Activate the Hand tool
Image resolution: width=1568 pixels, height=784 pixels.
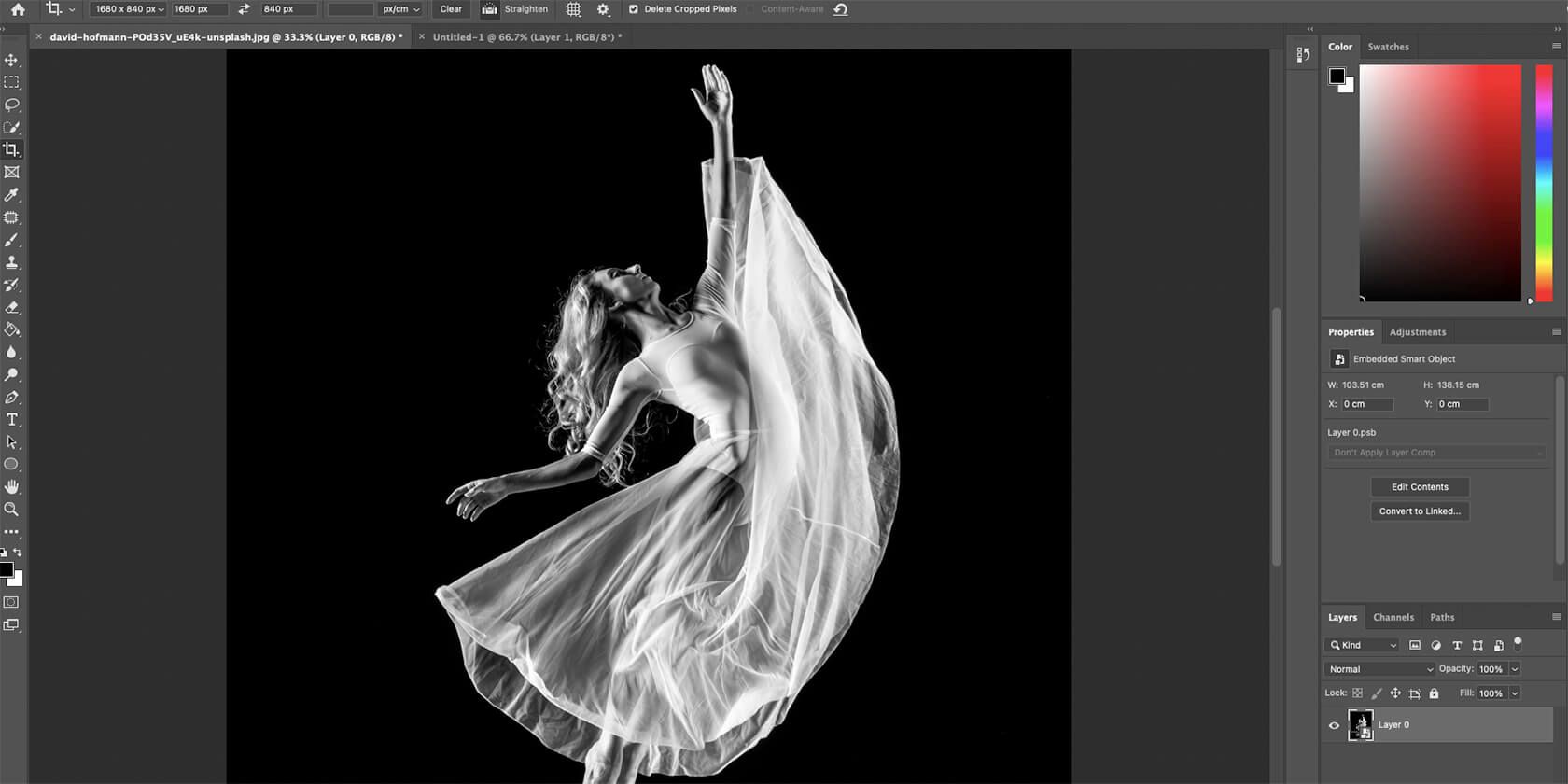tap(11, 487)
